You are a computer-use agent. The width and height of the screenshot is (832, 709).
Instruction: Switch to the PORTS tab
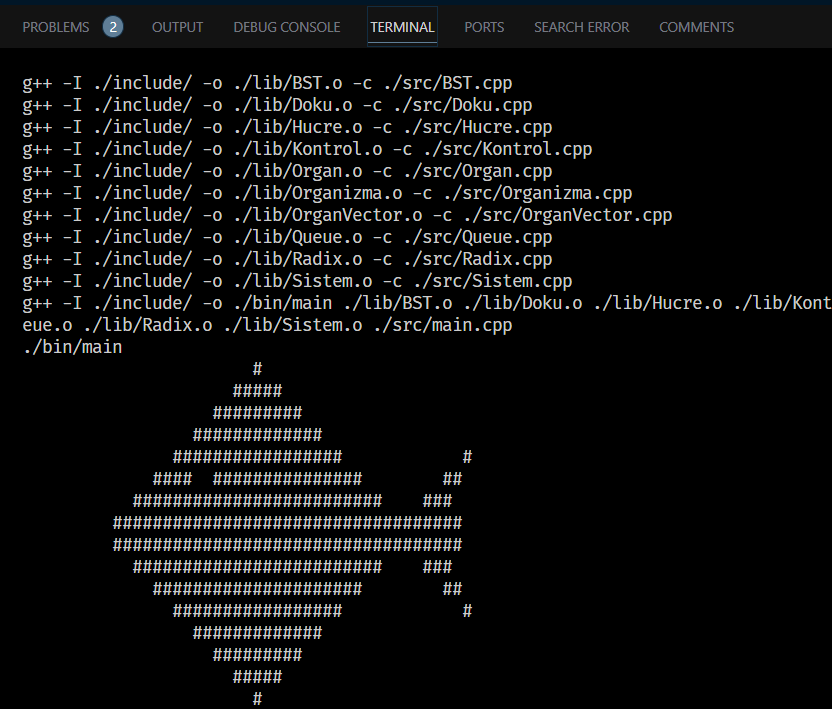484,27
